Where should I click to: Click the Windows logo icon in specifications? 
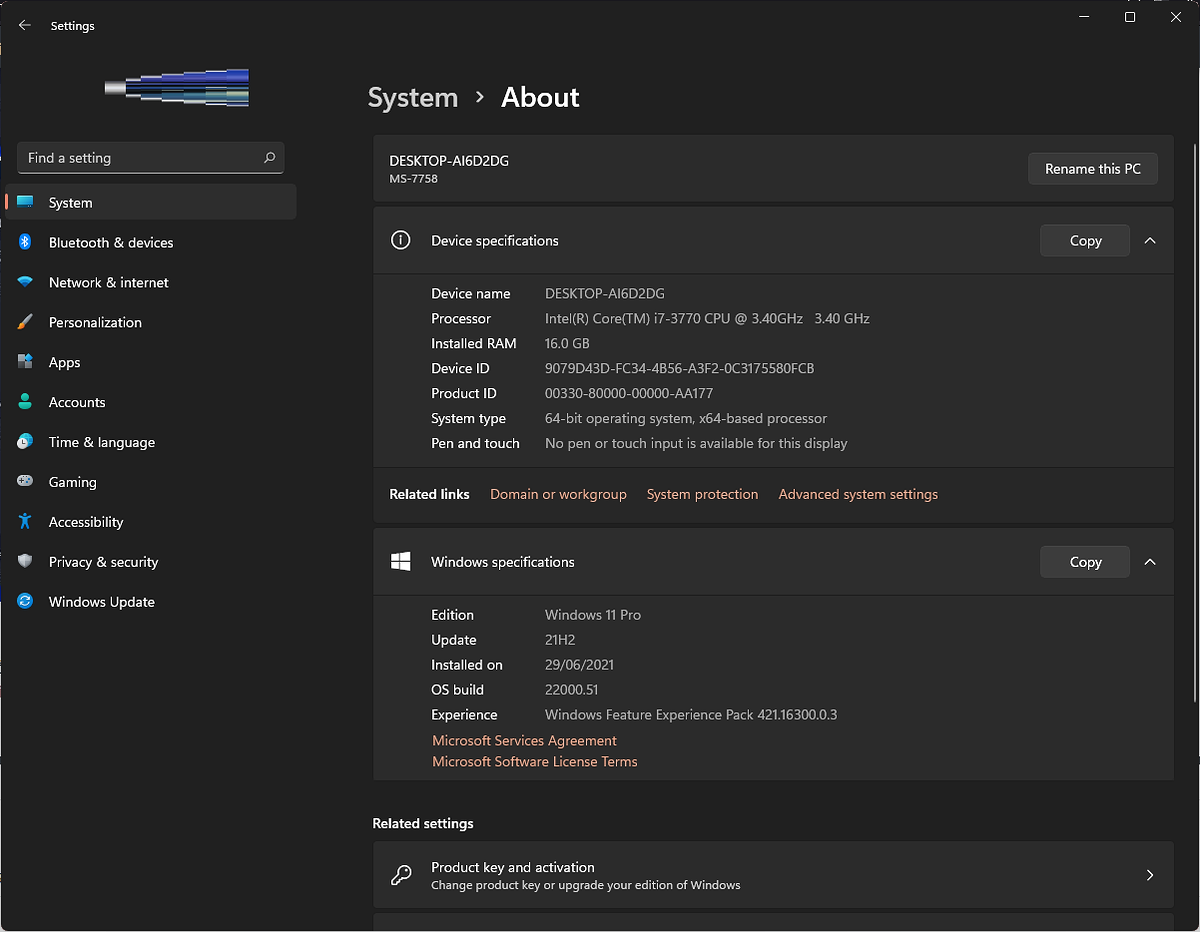point(400,562)
